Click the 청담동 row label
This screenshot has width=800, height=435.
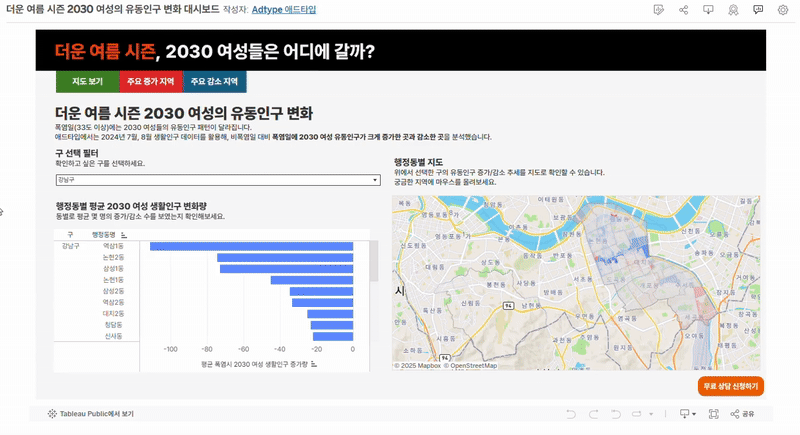coord(113,325)
